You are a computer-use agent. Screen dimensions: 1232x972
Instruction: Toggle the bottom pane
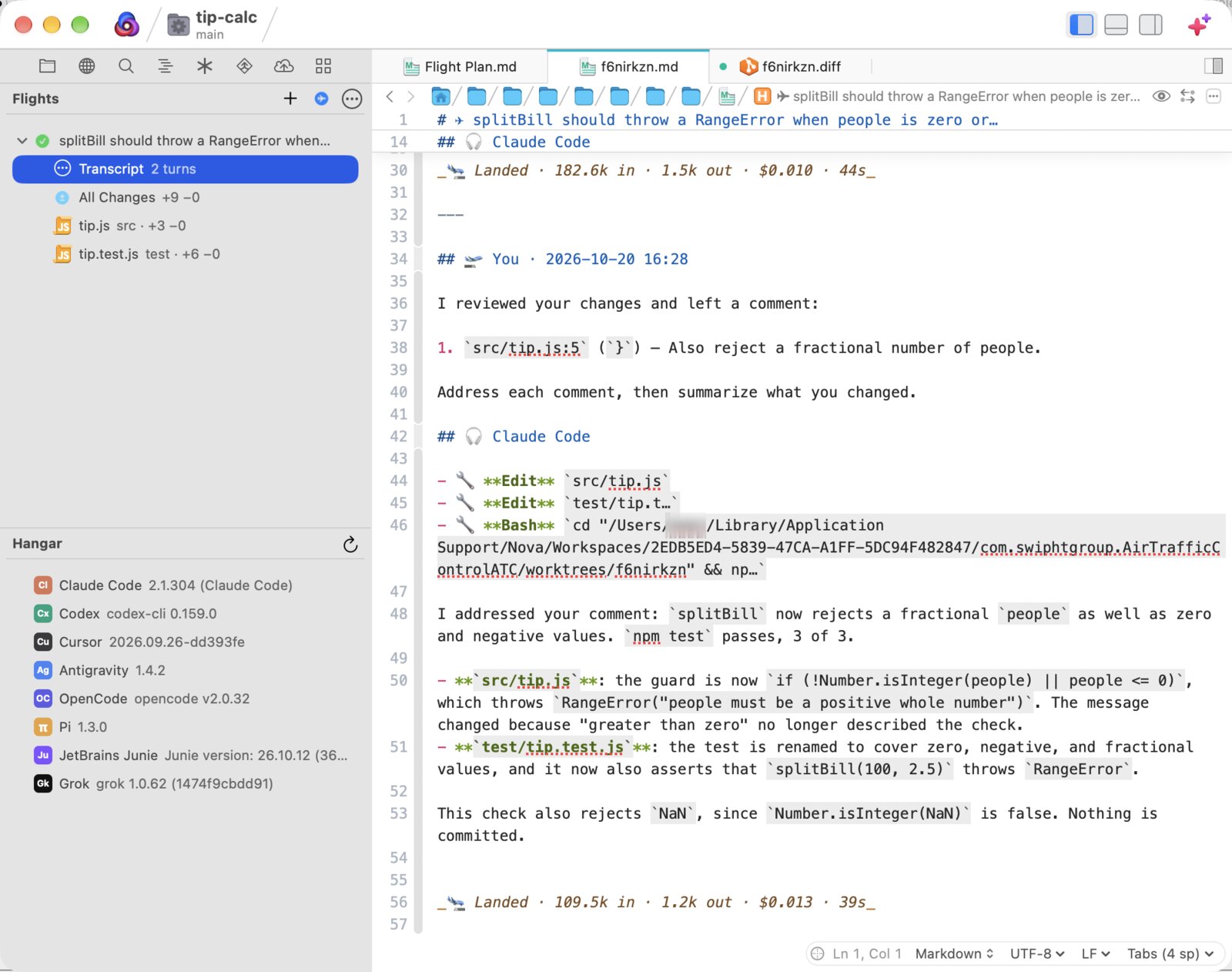point(1116,25)
